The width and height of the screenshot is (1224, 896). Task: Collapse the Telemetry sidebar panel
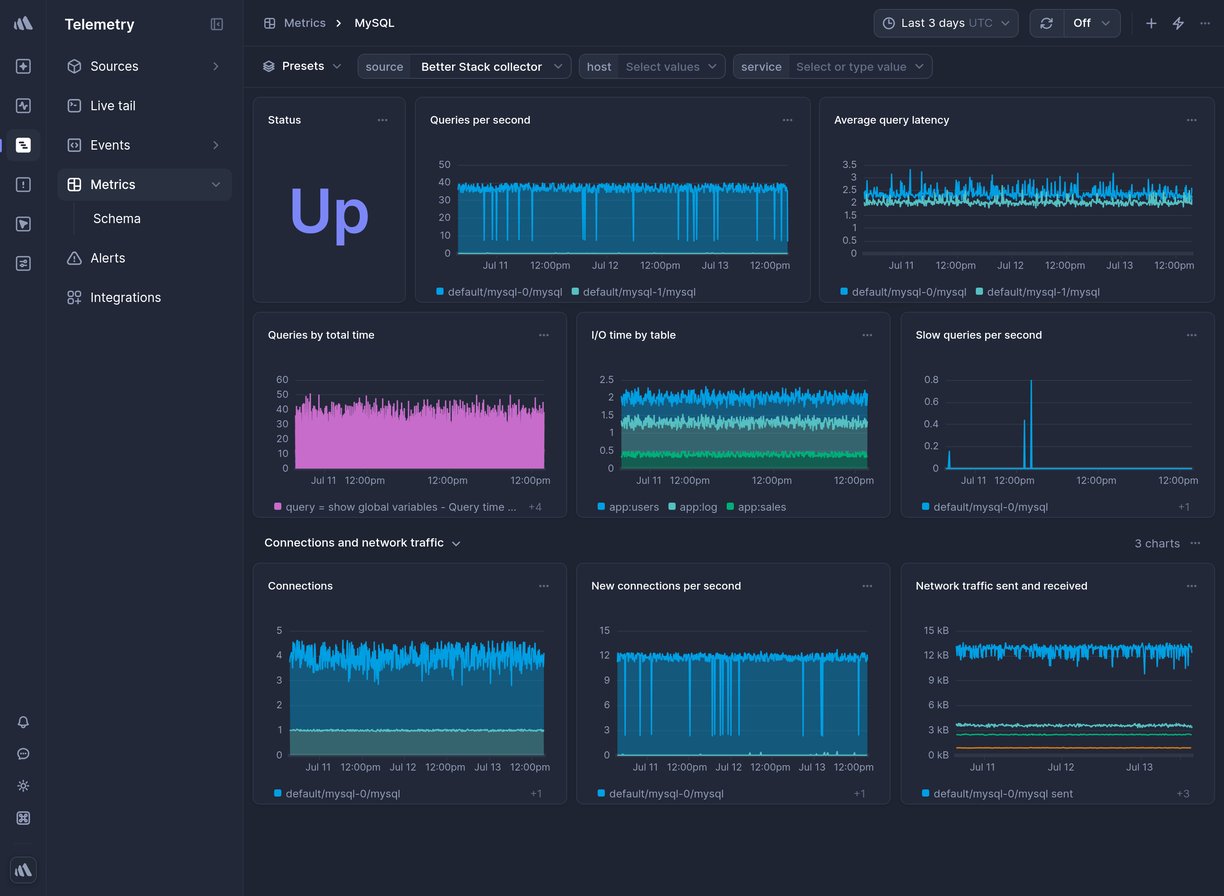[217, 24]
